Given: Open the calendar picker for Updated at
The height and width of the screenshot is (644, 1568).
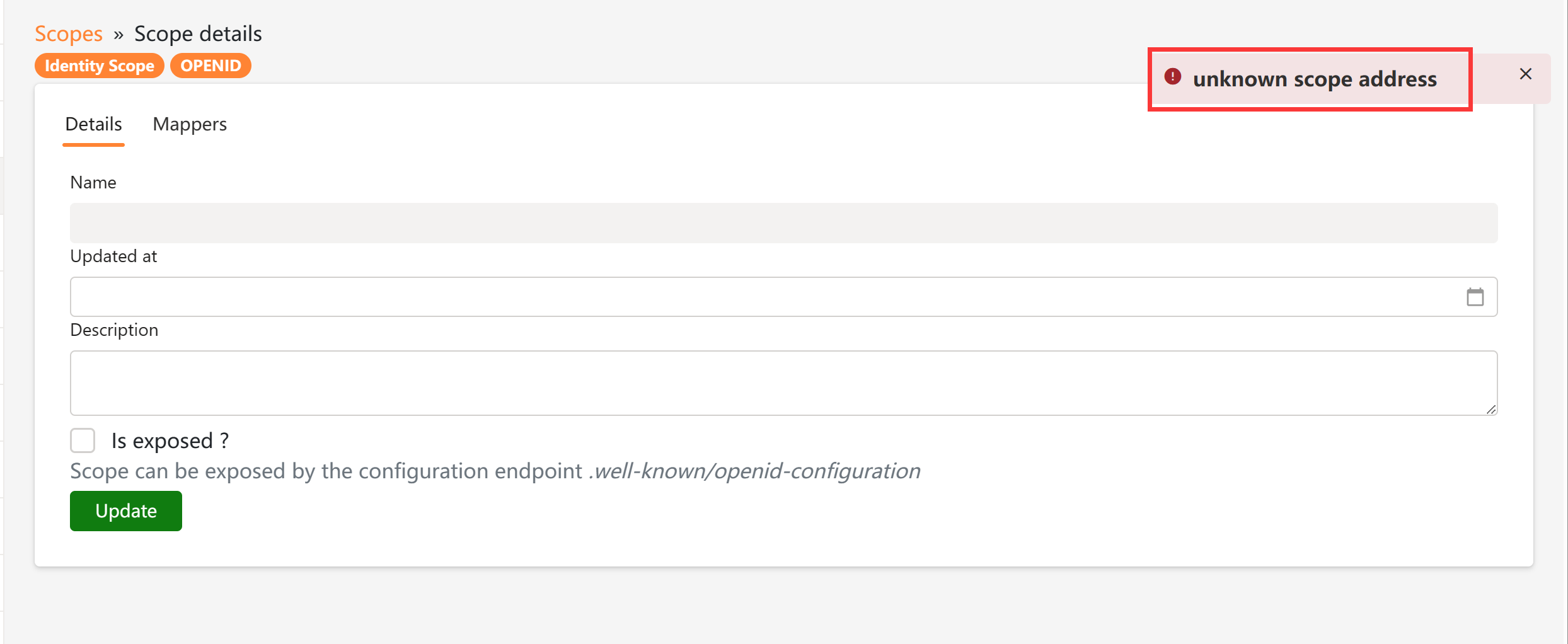Looking at the screenshot, I should tap(1475, 296).
